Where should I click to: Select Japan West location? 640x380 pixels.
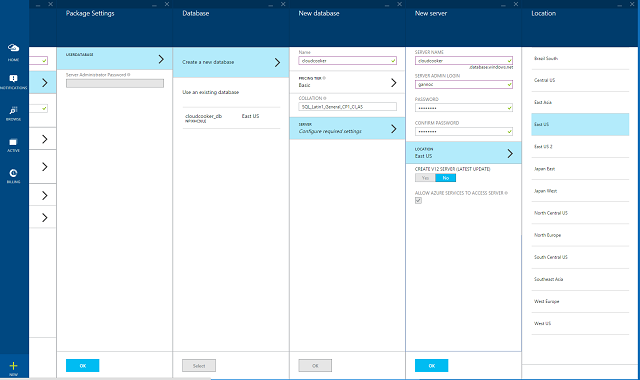click(580, 191)
